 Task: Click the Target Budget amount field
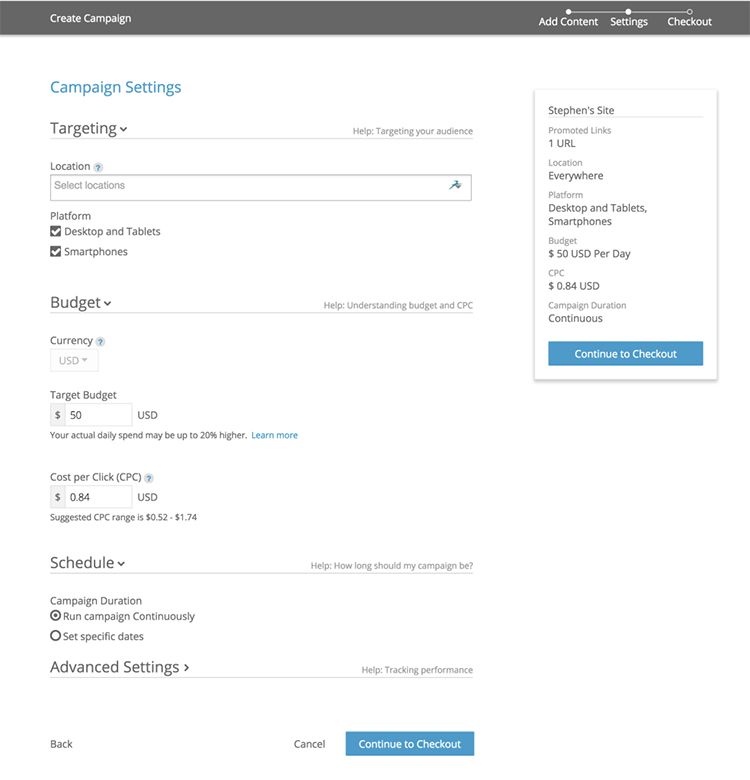tap(98, 414)
